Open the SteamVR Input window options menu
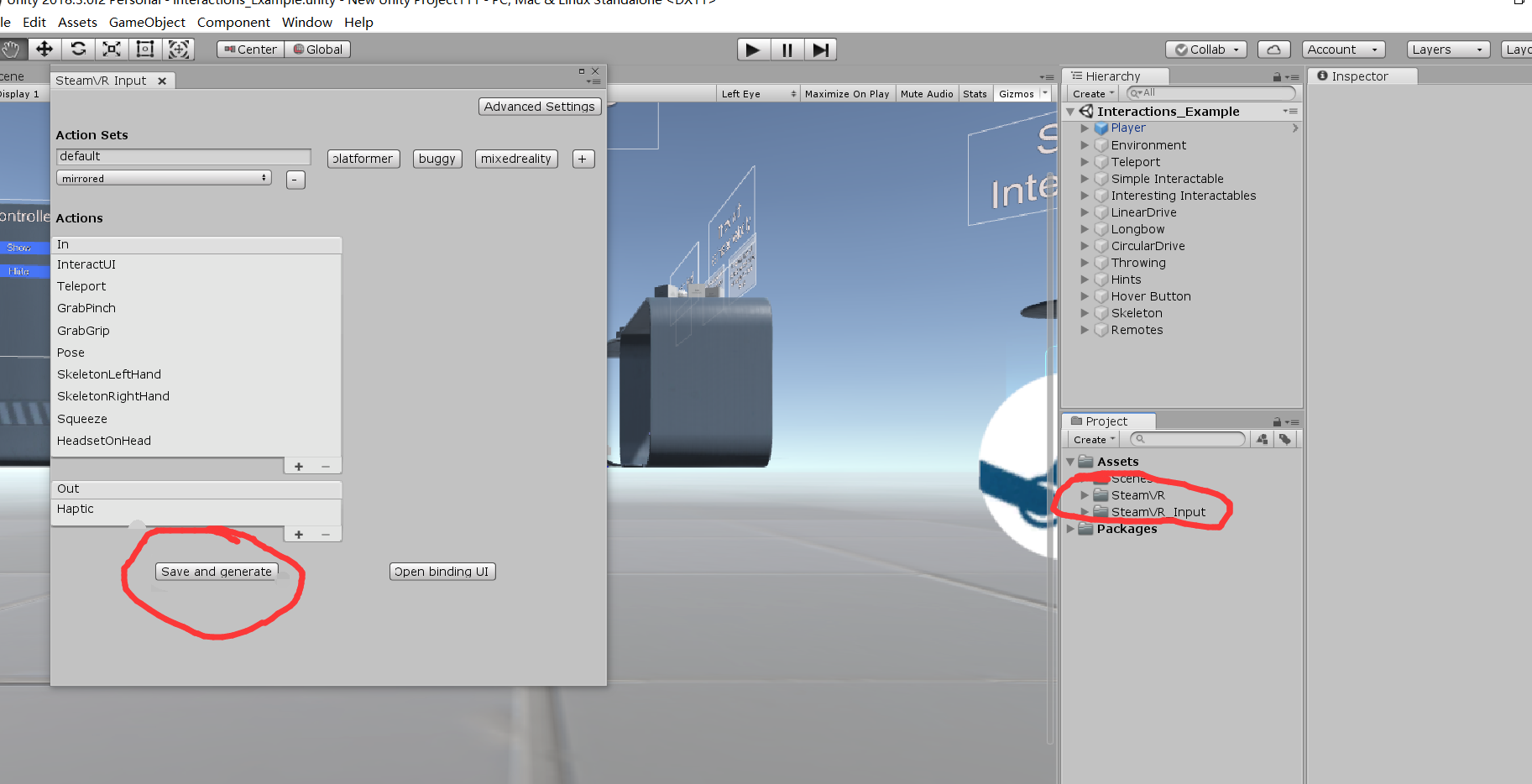1532x784 pixels. pos(593,81)
